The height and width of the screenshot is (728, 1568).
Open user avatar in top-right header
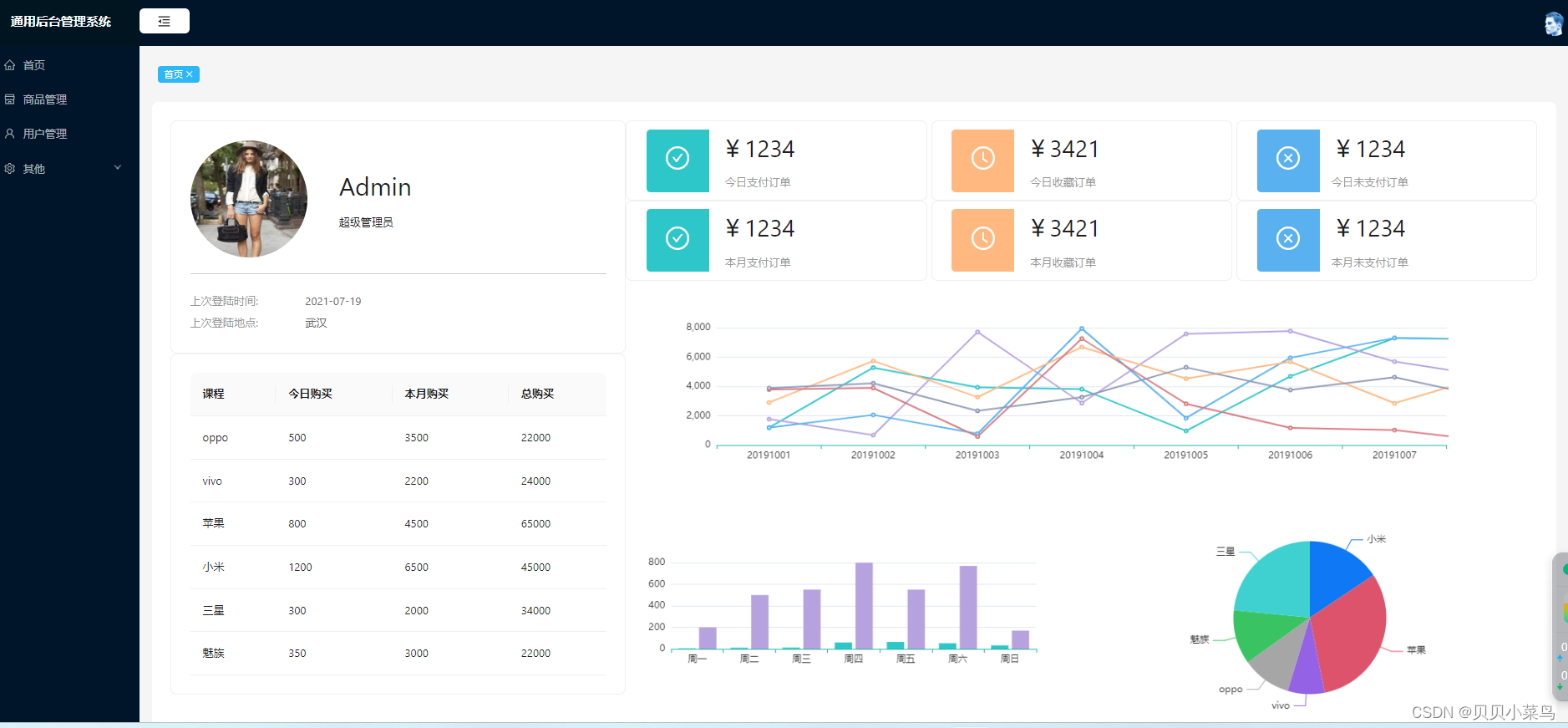[1553, 23]
